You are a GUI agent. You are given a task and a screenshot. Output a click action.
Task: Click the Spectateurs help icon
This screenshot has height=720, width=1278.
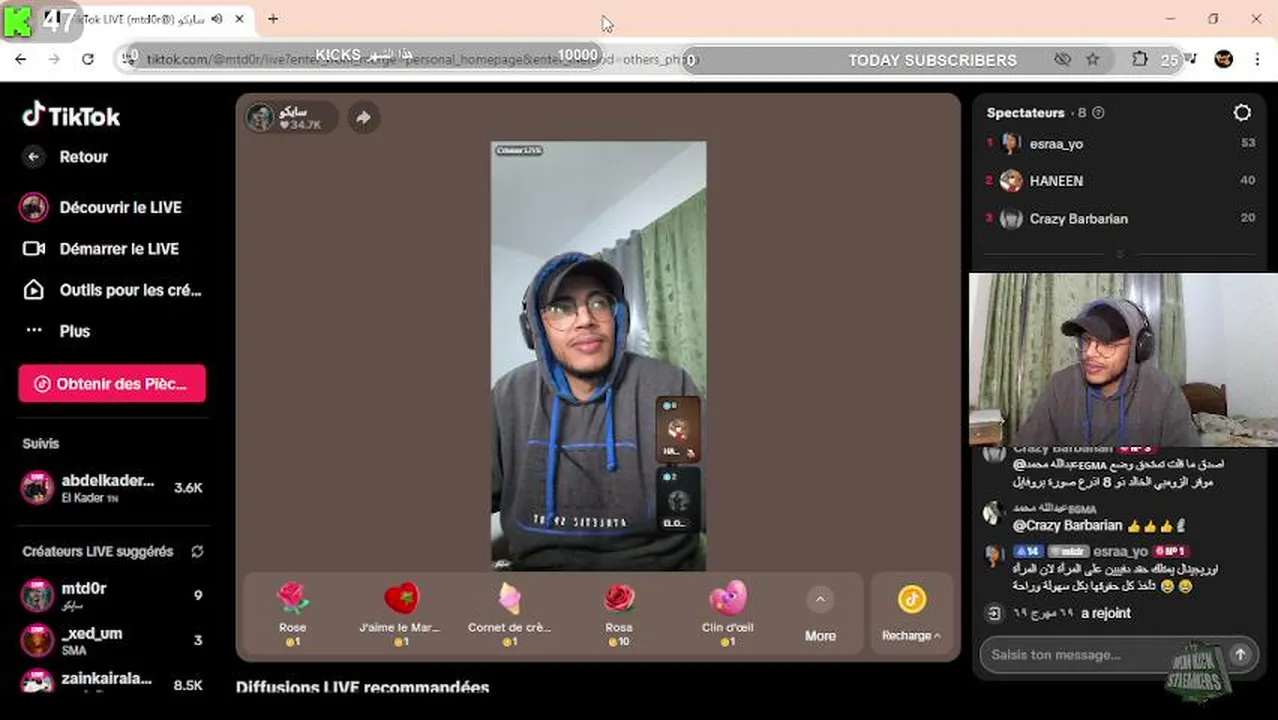[1098, 113]
